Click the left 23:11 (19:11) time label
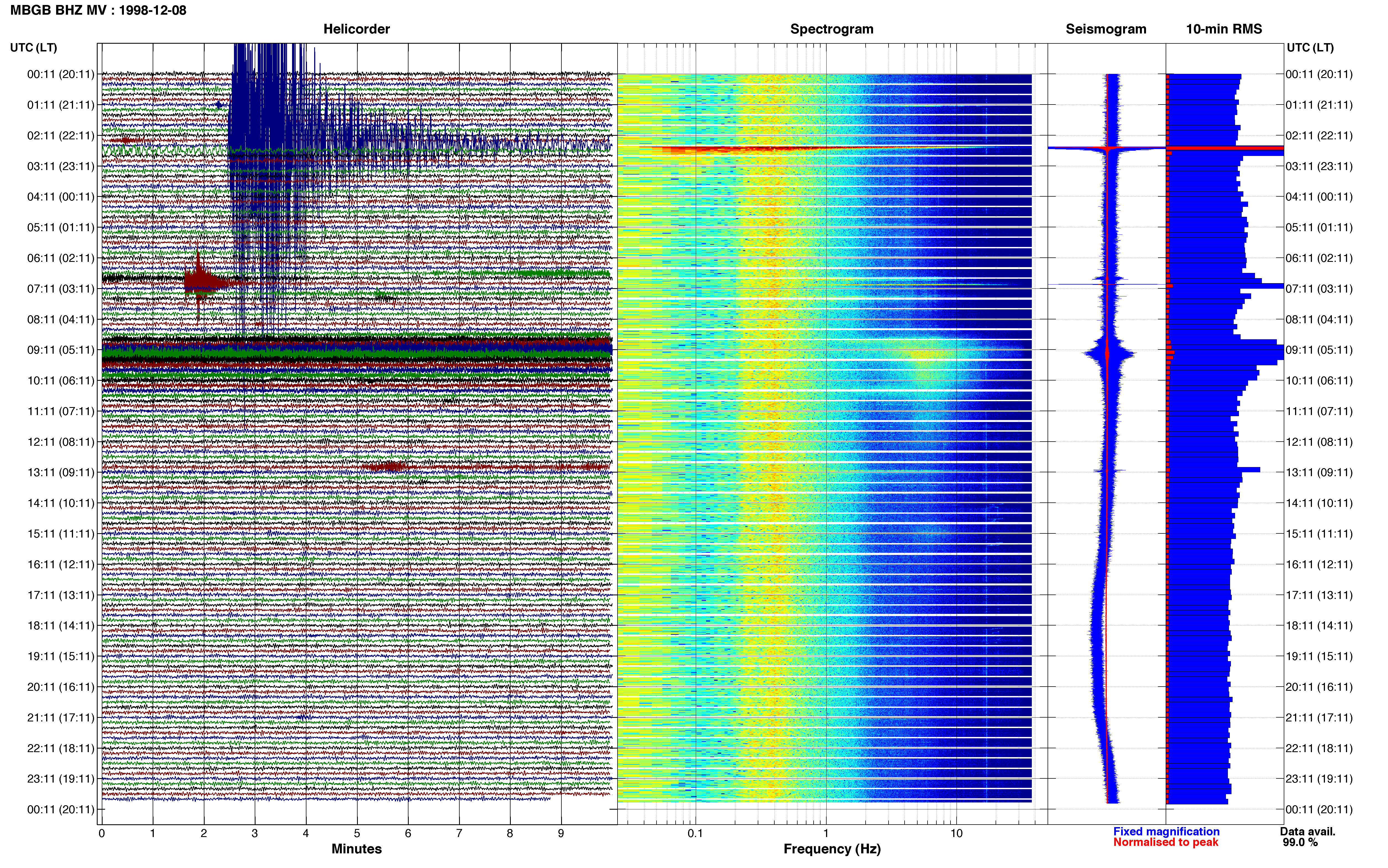 tap(60, 779)
